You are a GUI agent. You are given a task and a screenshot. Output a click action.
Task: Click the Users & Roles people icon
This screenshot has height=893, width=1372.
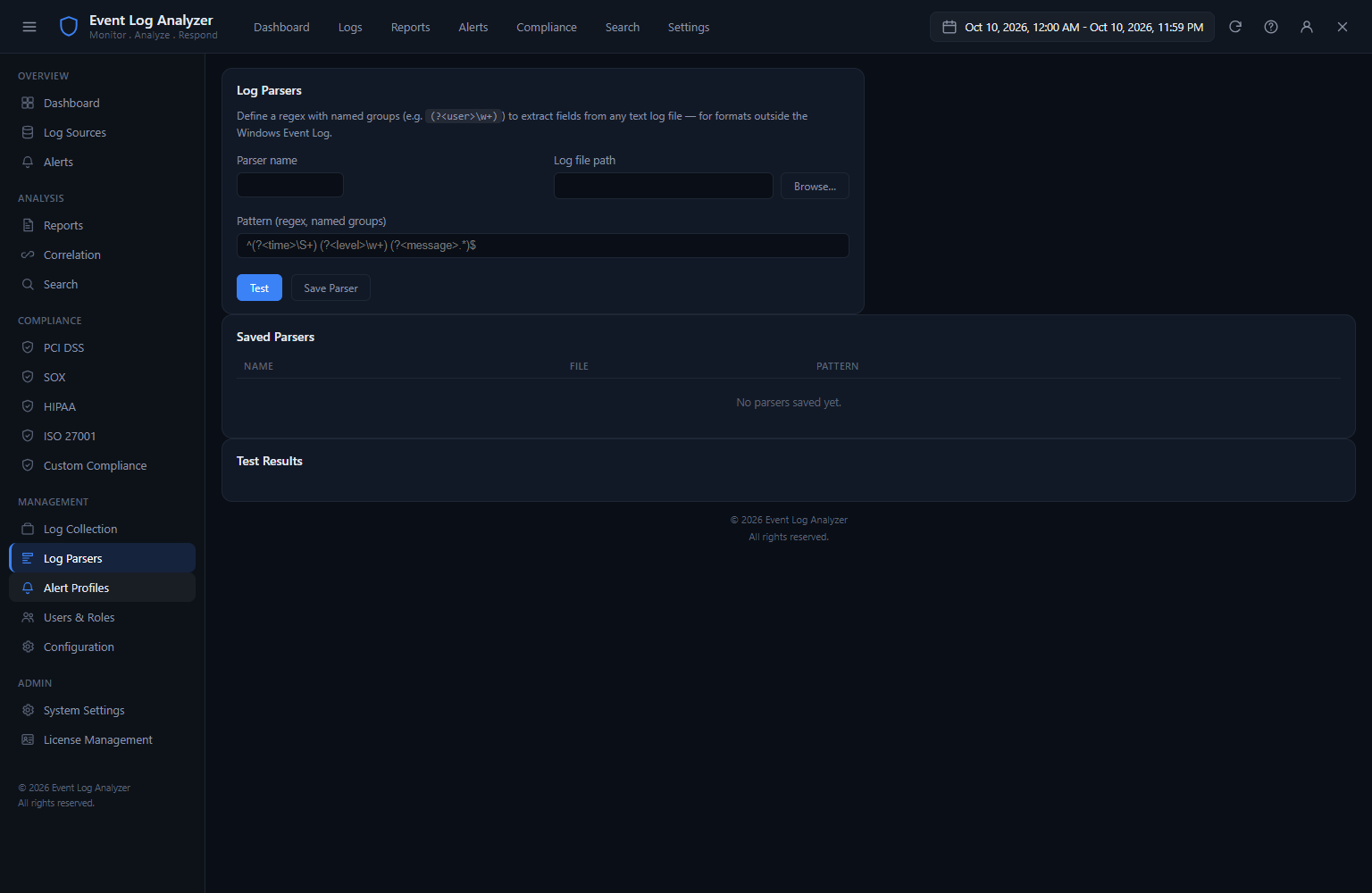coord(28,617)
